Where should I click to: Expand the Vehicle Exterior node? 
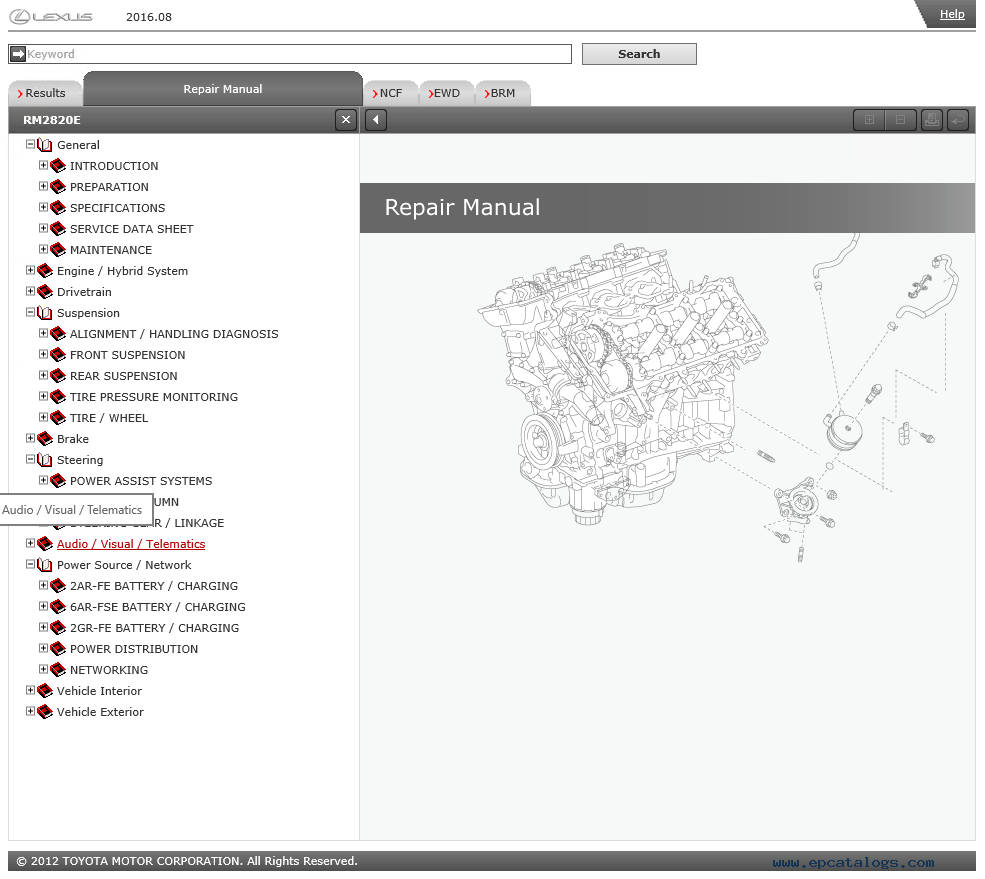point(30,711)
